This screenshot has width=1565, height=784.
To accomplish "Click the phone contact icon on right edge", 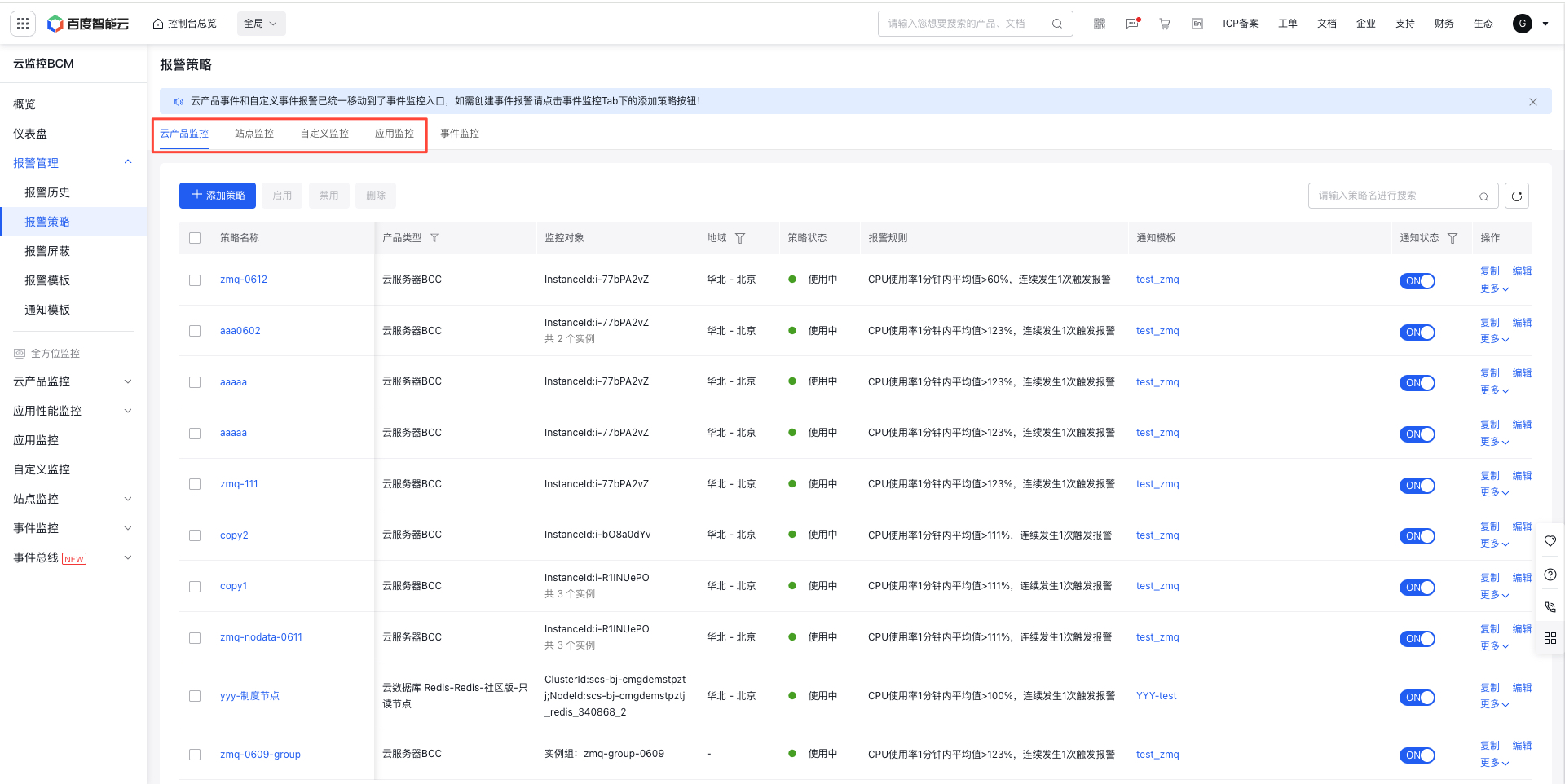I will click(x=1550, y=607).
